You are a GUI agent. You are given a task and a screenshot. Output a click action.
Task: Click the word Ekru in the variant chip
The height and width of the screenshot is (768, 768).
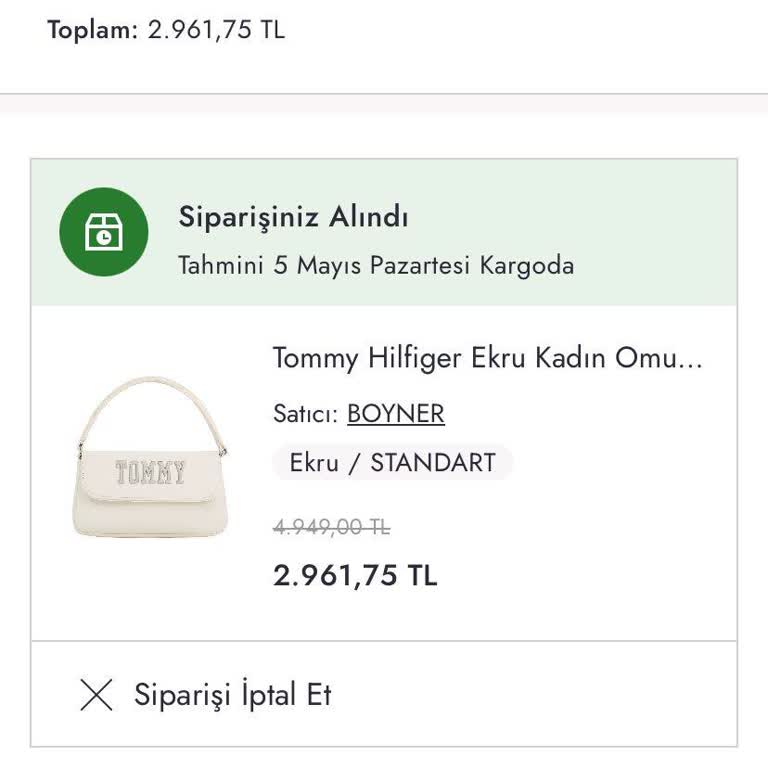coord(313,464)
